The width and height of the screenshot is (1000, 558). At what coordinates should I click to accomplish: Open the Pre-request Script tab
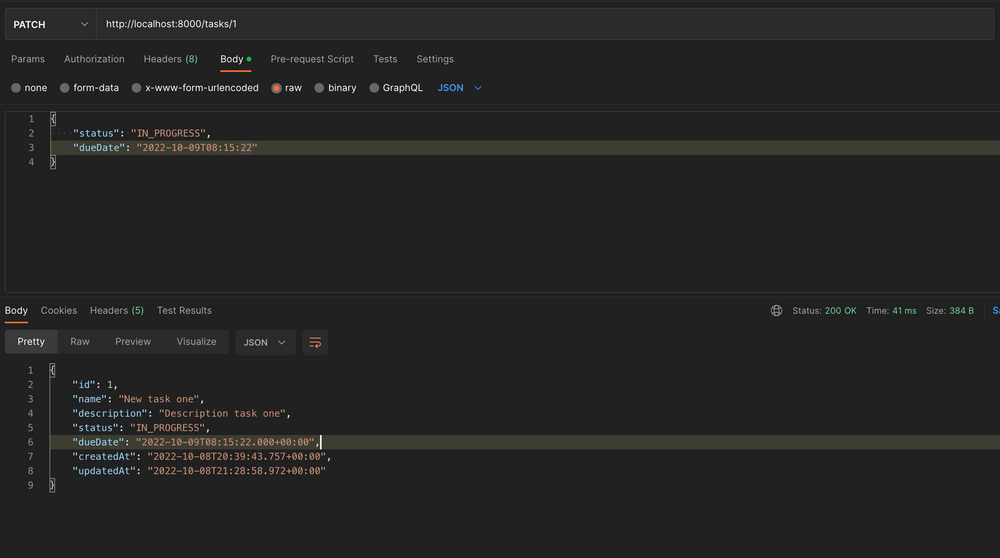tap(312, 59)
